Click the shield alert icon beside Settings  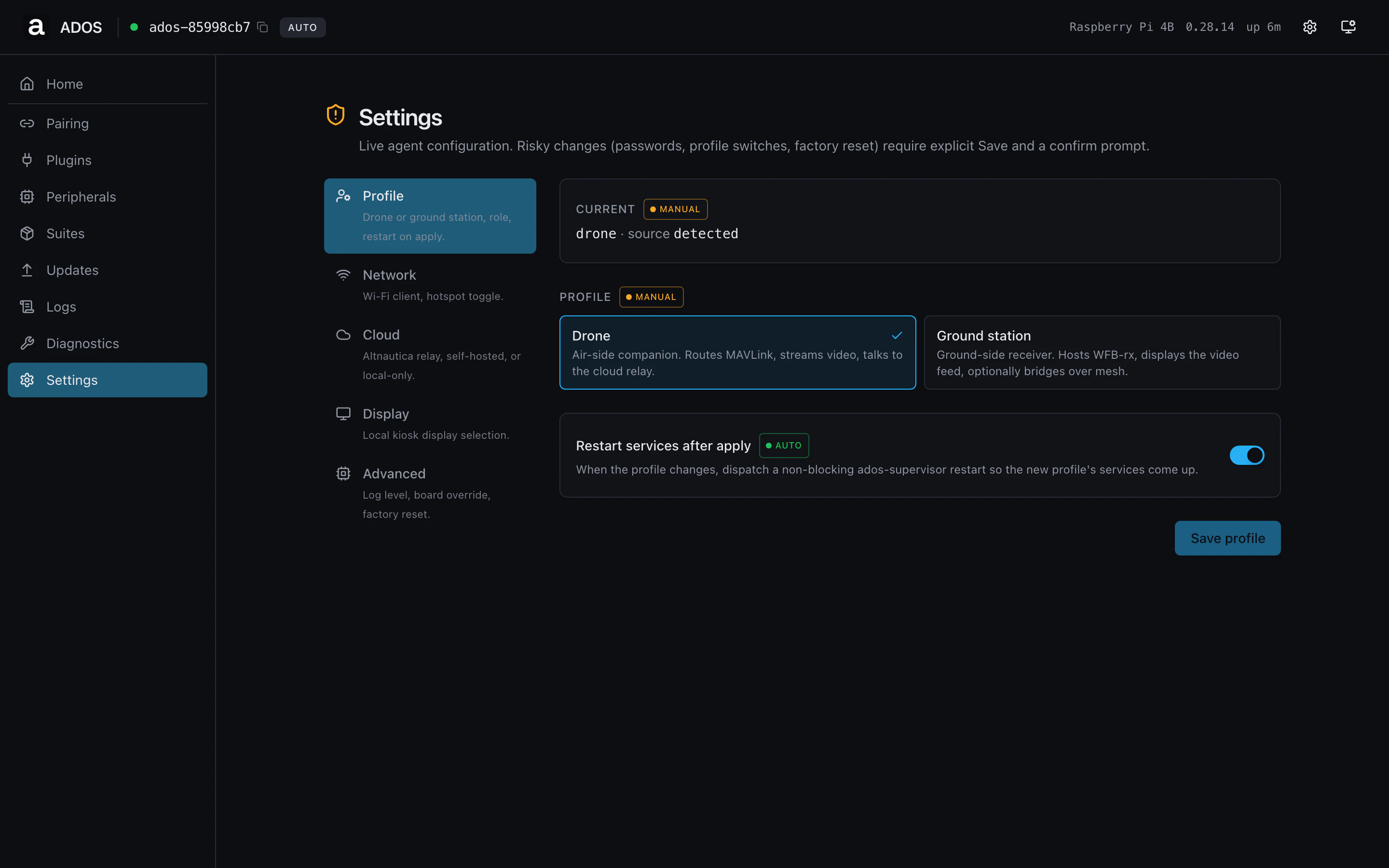pyautogui.click(x=336, y=115)
